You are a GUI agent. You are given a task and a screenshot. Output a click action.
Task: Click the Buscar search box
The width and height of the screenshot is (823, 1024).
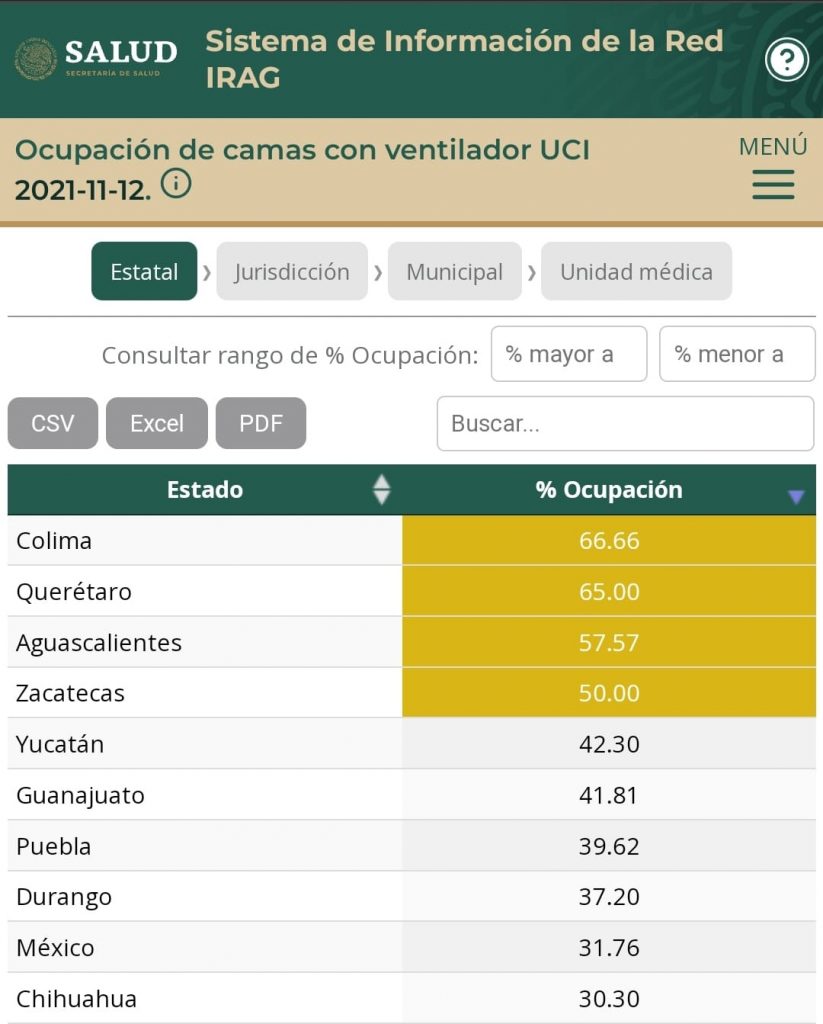626,423
